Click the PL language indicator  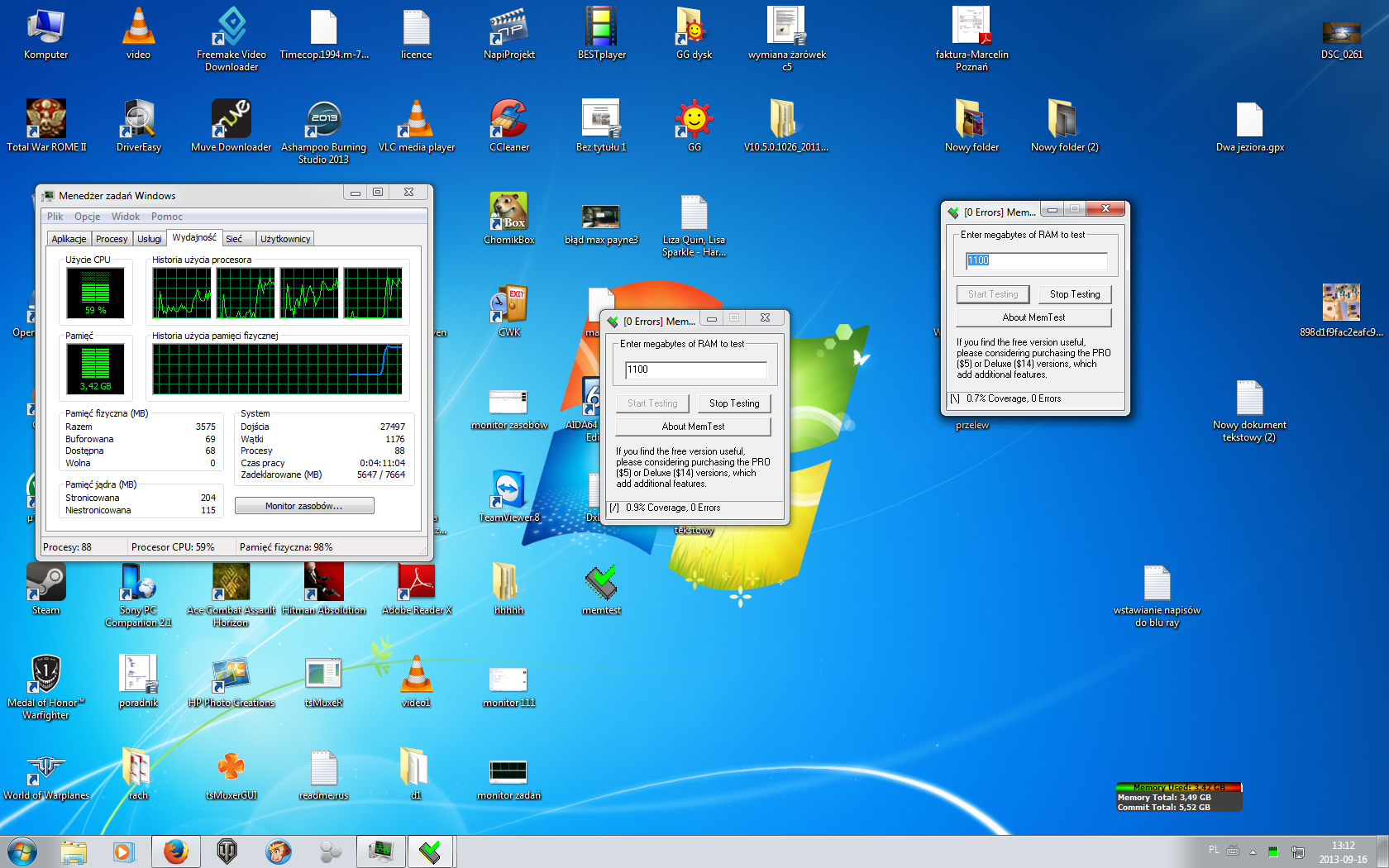[x=1214, y=850]
